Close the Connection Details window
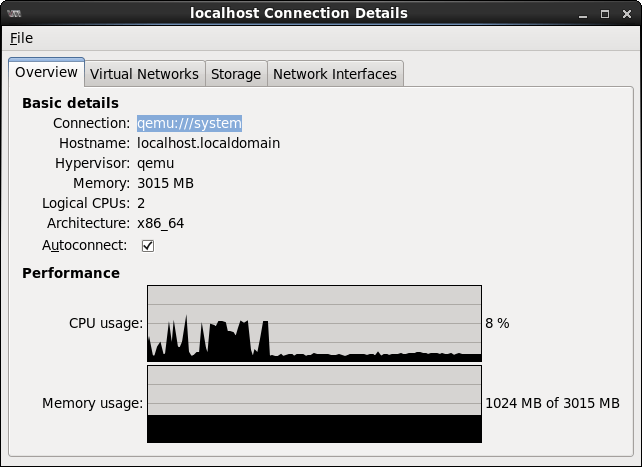 [x=626, y=13]
